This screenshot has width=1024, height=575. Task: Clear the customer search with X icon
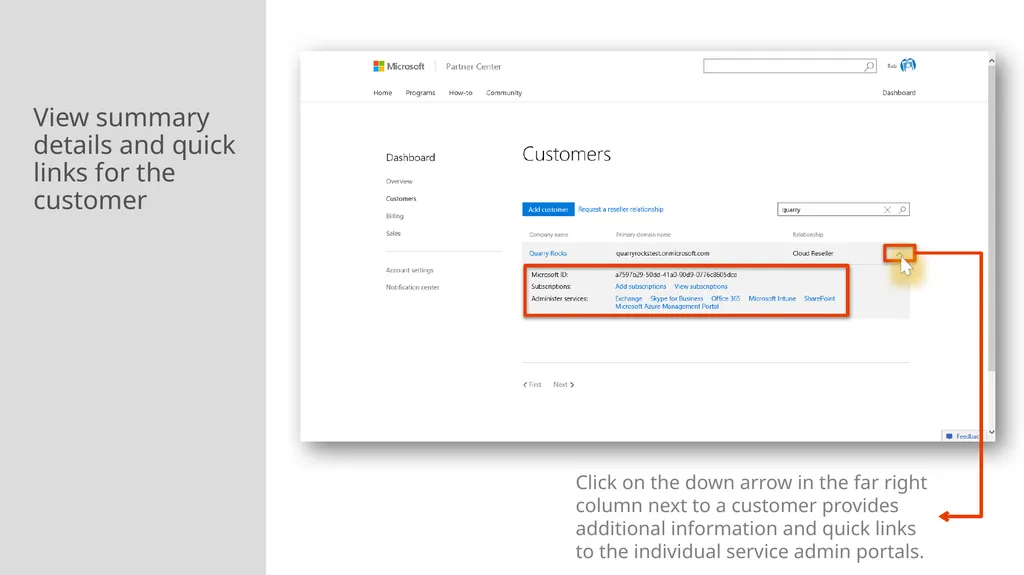pos(887,210)
